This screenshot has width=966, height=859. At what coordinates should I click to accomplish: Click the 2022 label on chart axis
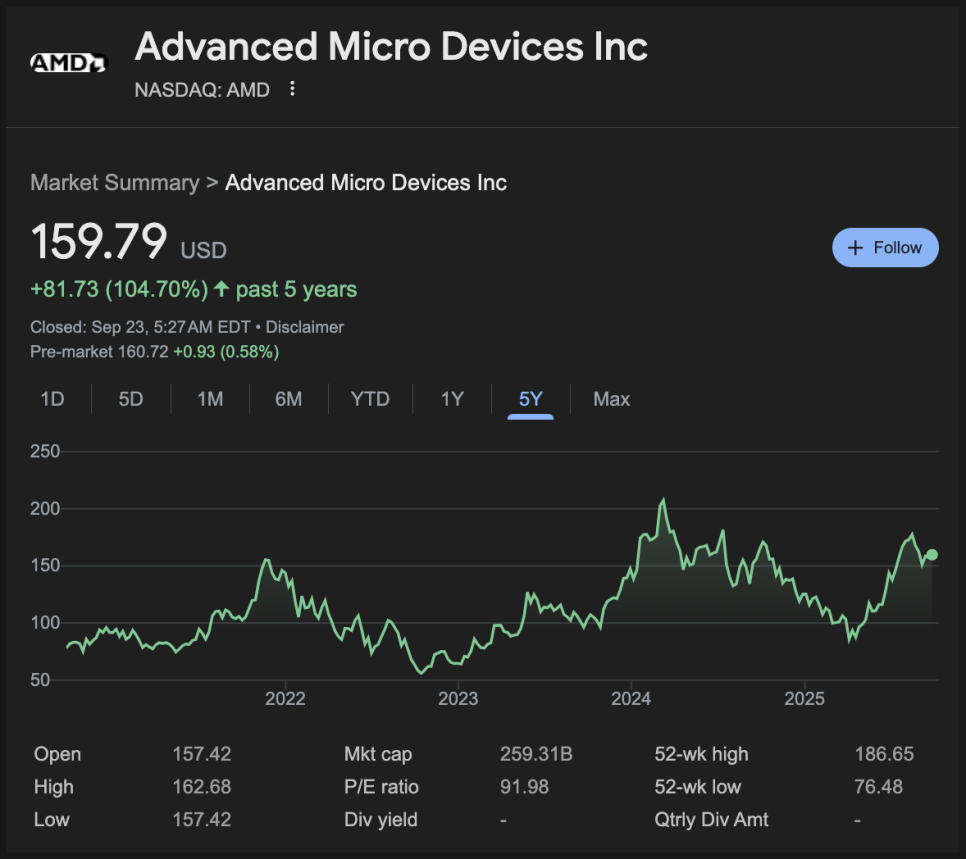pos(285,698)
